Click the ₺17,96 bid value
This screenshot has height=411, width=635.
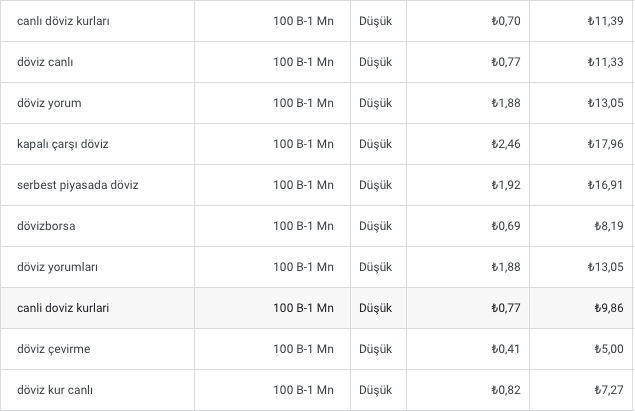pos(605,144)
